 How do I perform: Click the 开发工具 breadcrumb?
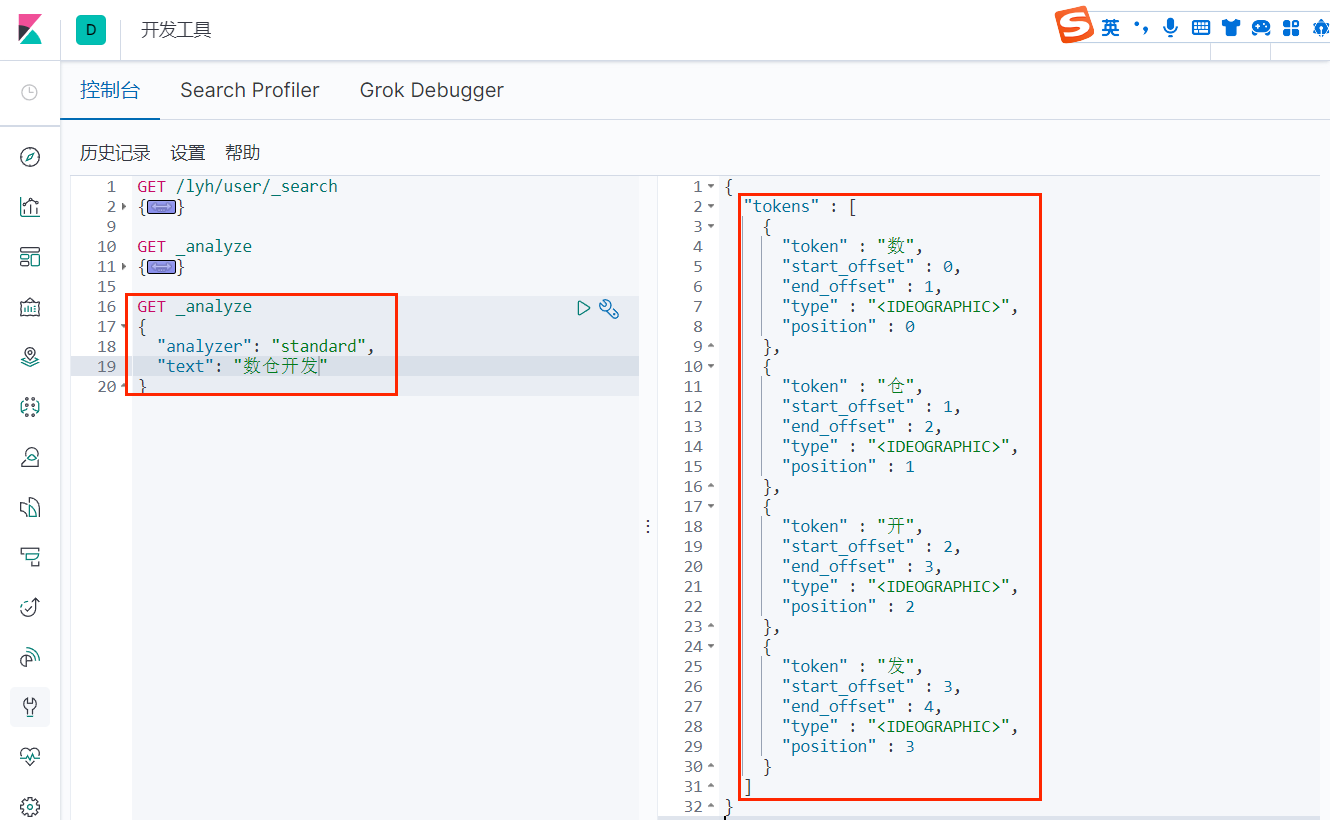(176, 30)
